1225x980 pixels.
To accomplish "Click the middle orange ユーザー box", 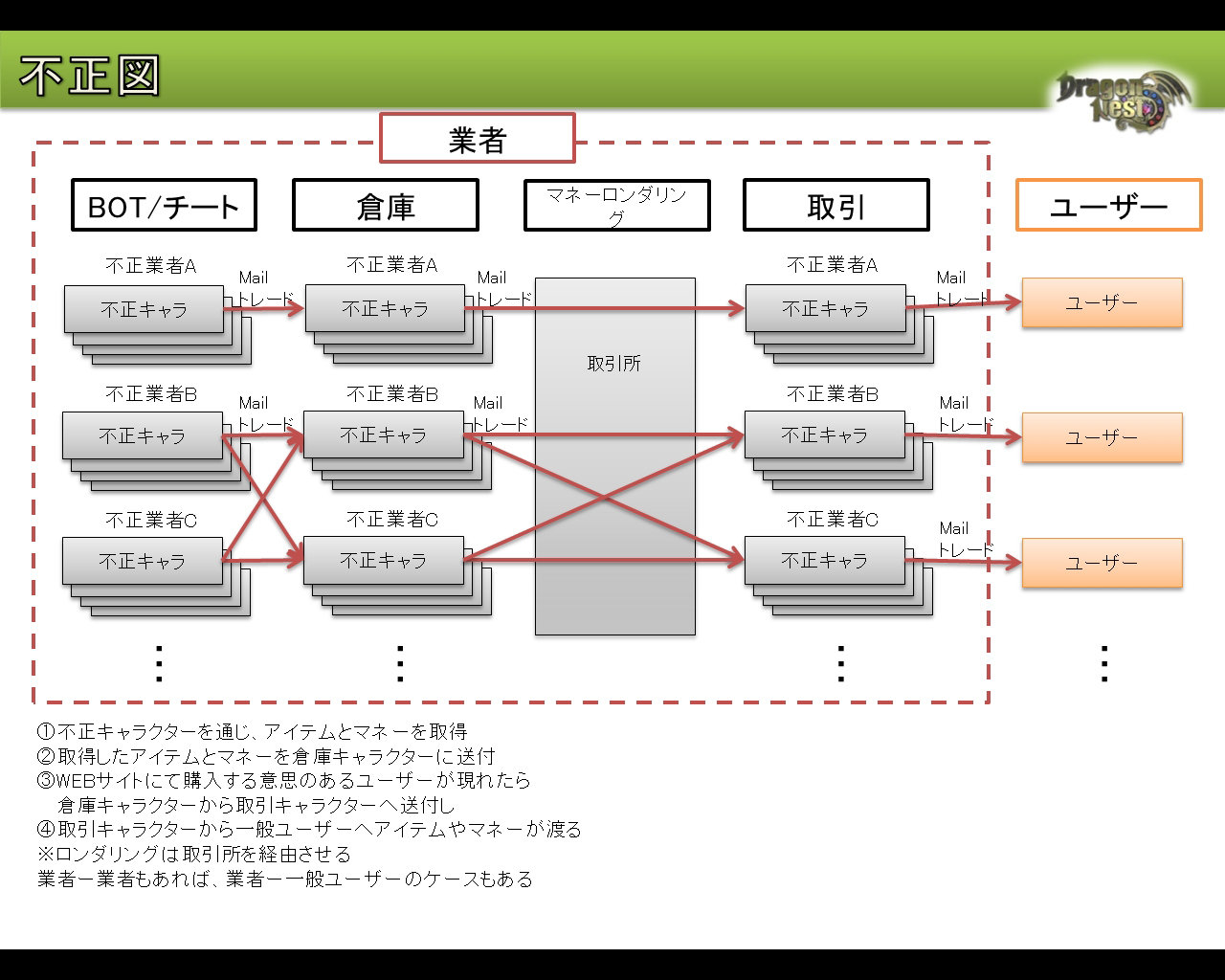I will (x=1102, y=437).
